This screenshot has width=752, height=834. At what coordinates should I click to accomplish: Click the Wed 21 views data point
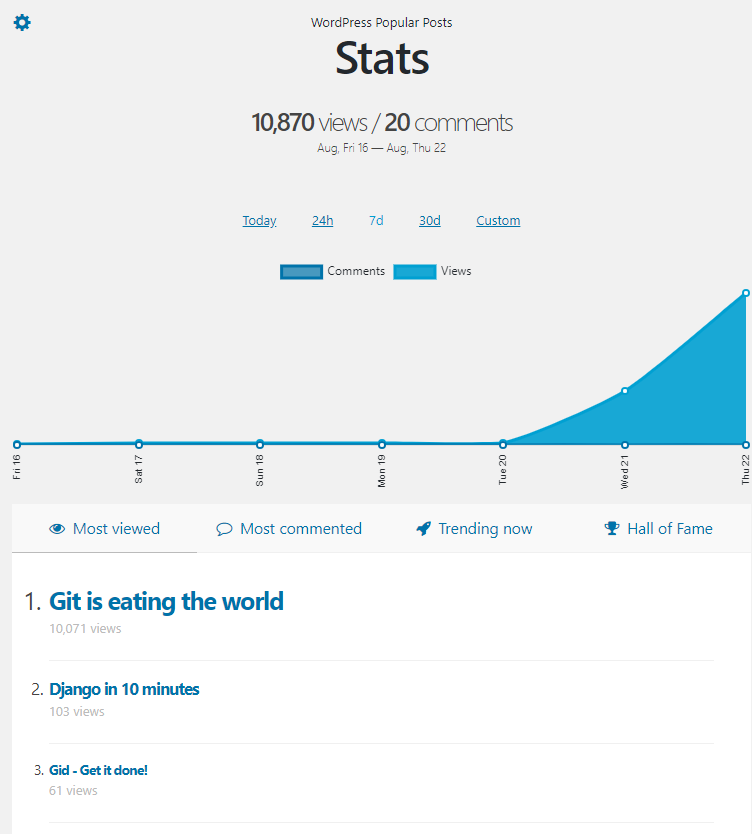pos(625,391)
